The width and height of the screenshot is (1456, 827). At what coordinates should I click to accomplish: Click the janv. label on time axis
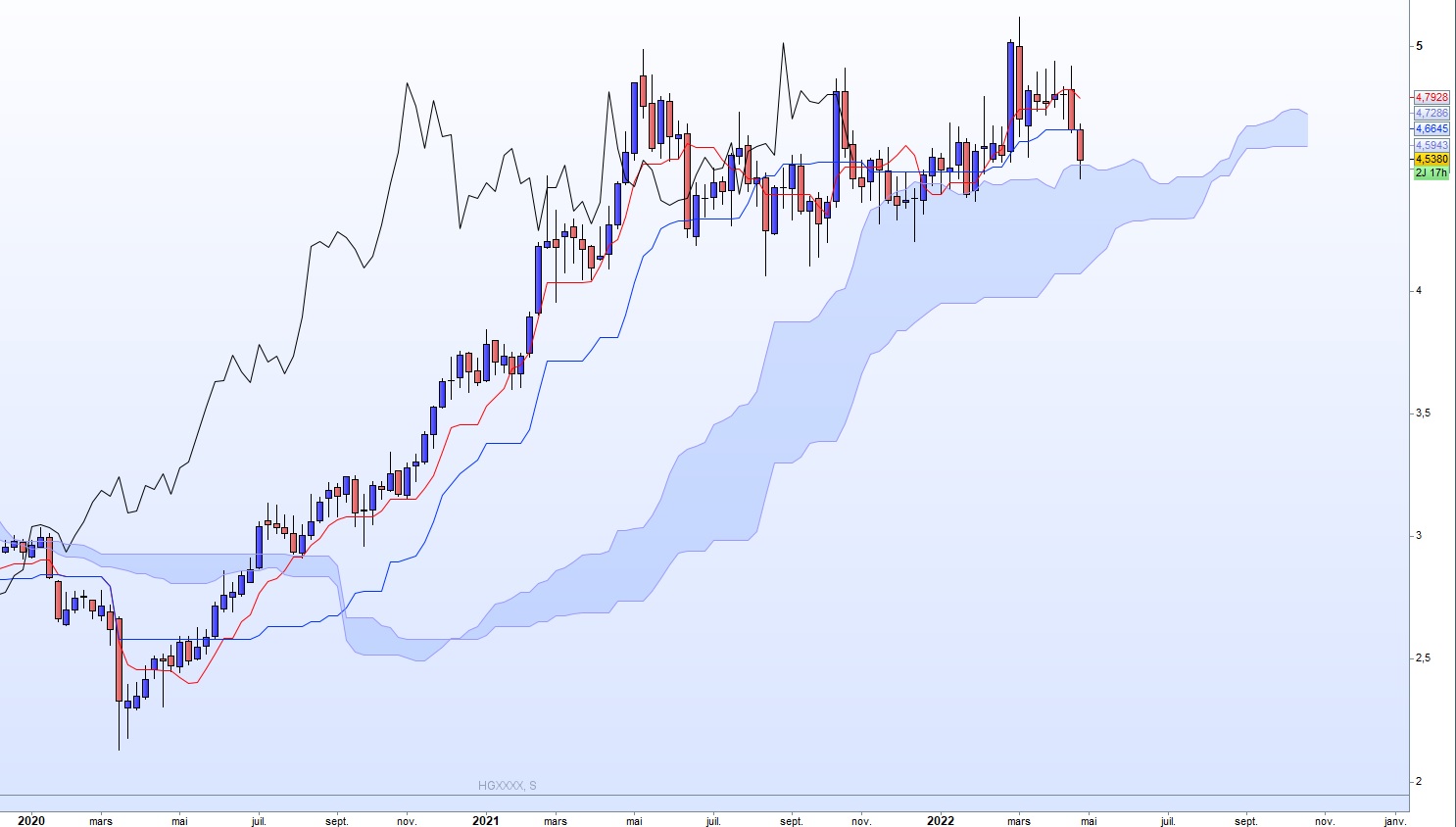click(x=1395, y=821)
